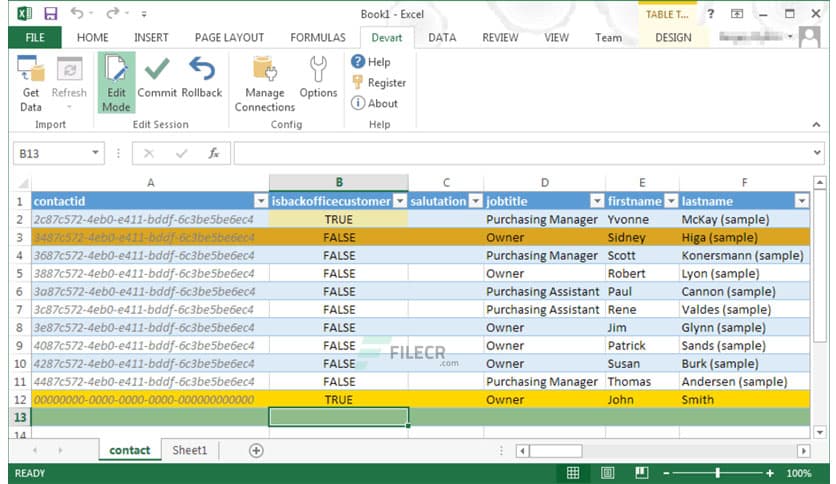The width and height of the screenshot is (836, 484).
Task: Open the salutation column filter dropdown
Action: 475,201
